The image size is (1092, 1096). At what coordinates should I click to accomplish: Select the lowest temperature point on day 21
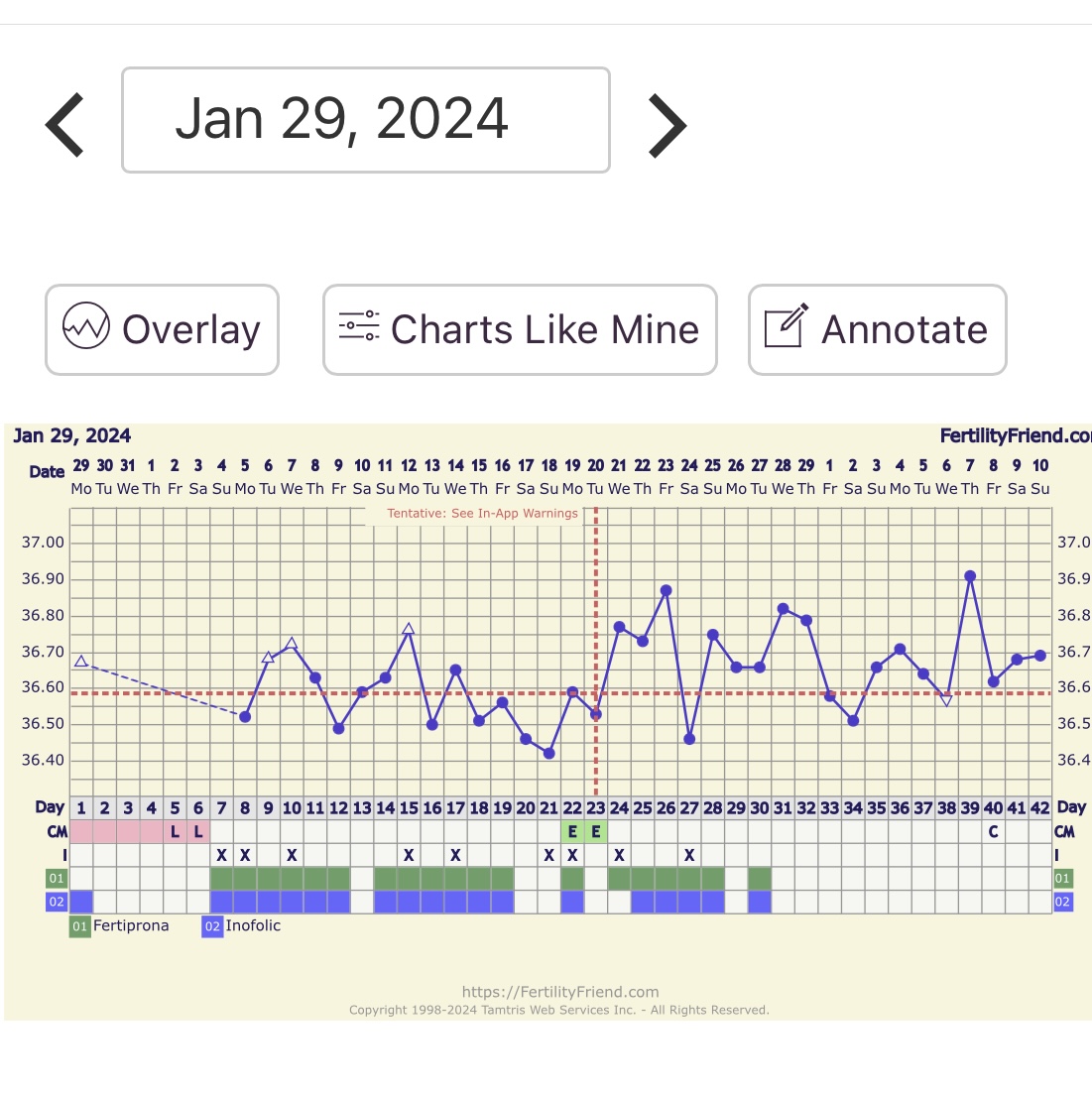tap(549, 754)
